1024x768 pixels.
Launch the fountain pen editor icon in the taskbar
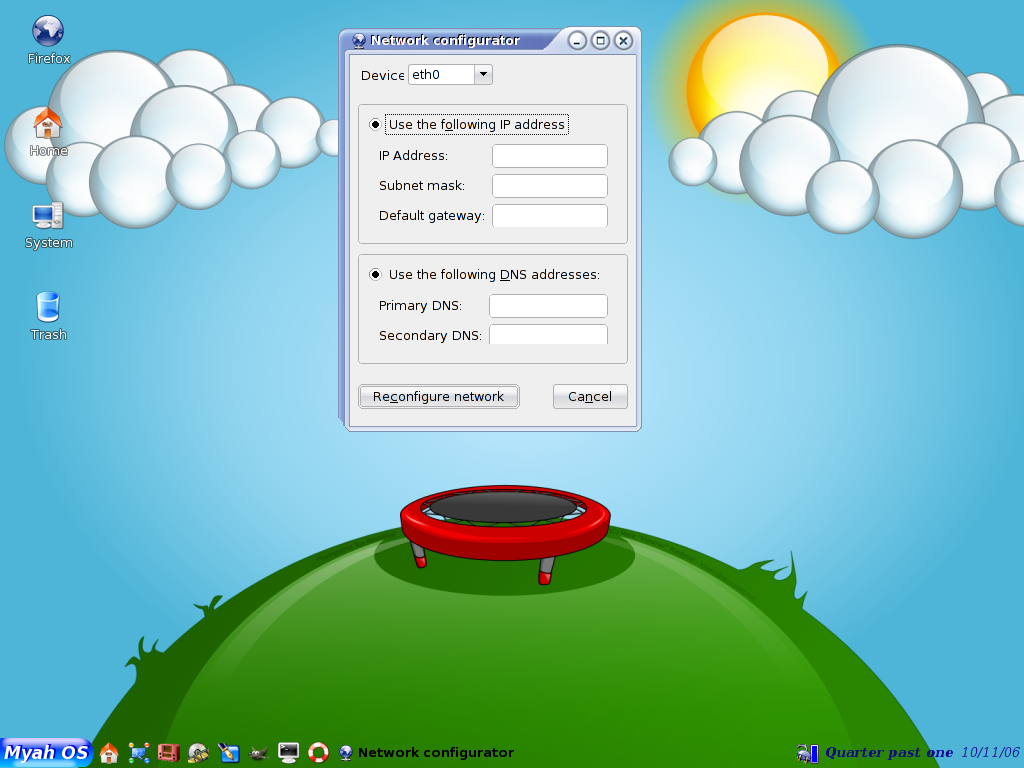[229, 753]
